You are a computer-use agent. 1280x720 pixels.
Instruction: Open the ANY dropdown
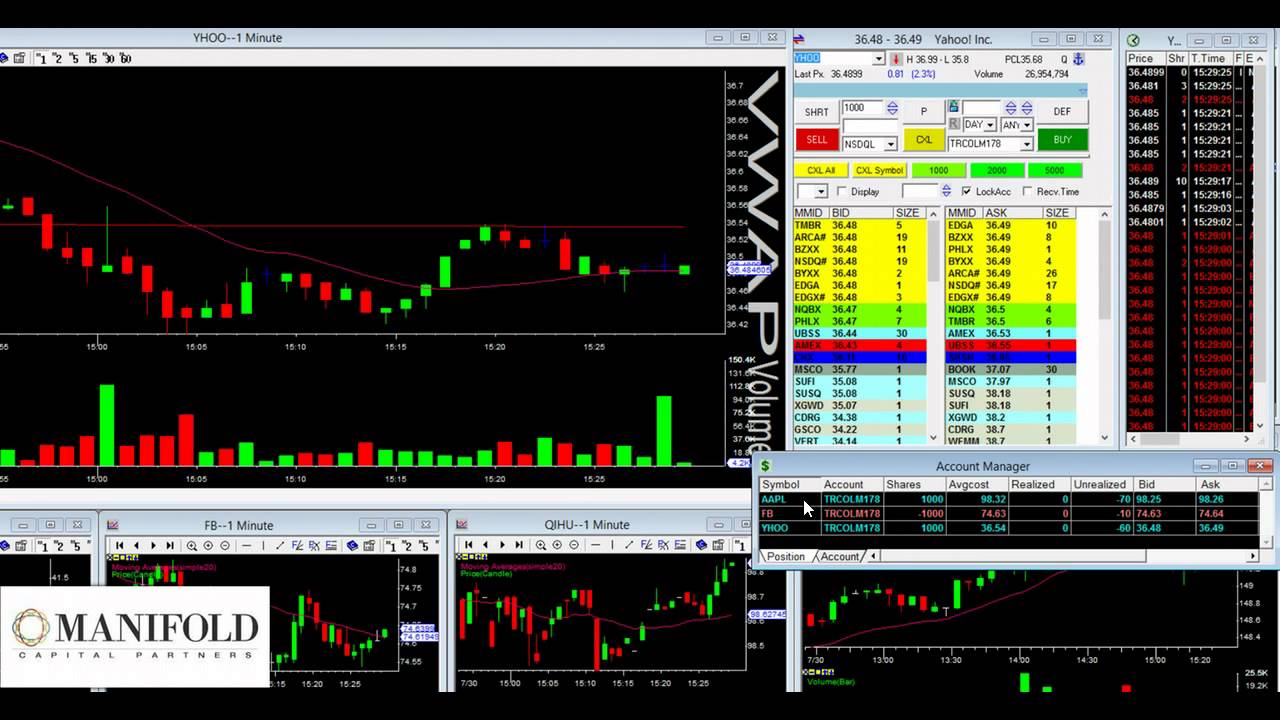click(x=1027, y=124)
